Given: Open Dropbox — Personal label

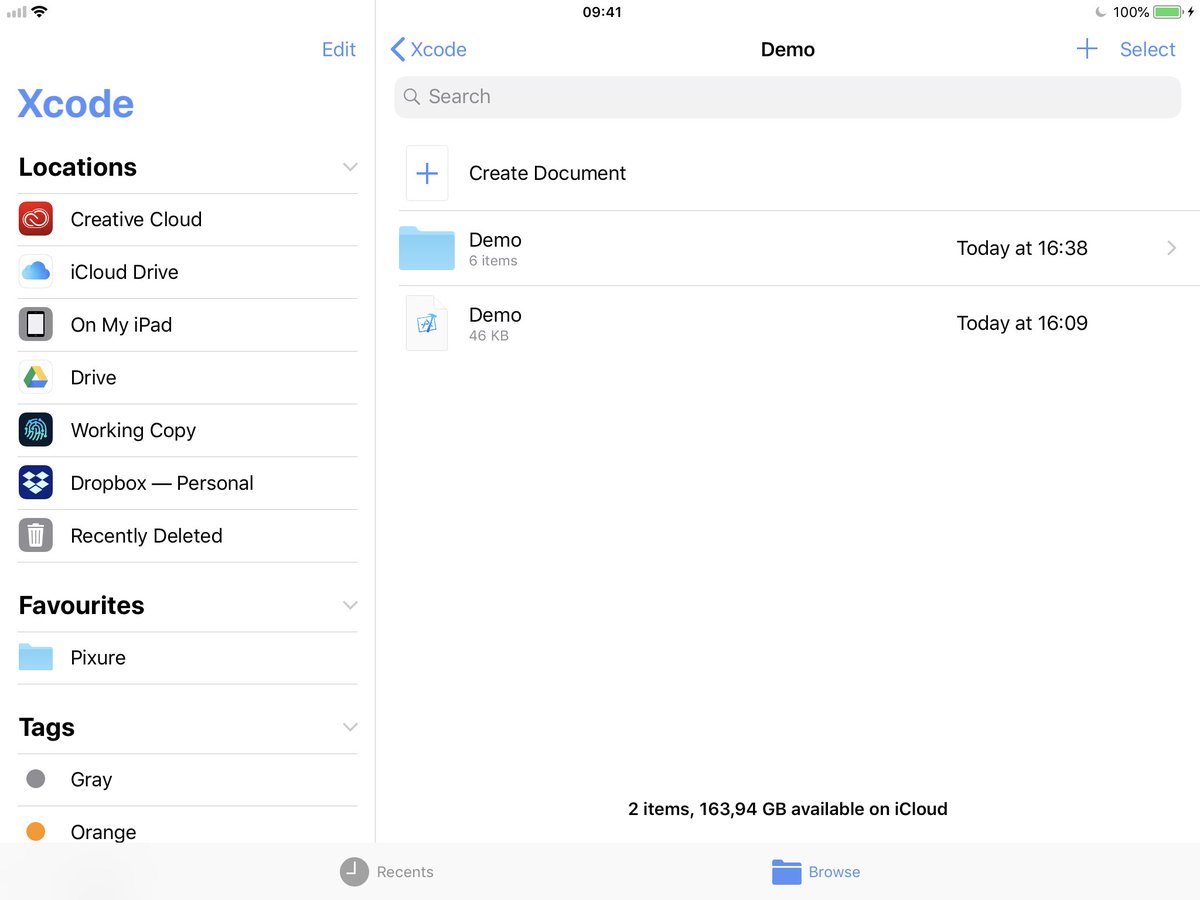Looking at the screenshot, I should click(x=162, y=483).
